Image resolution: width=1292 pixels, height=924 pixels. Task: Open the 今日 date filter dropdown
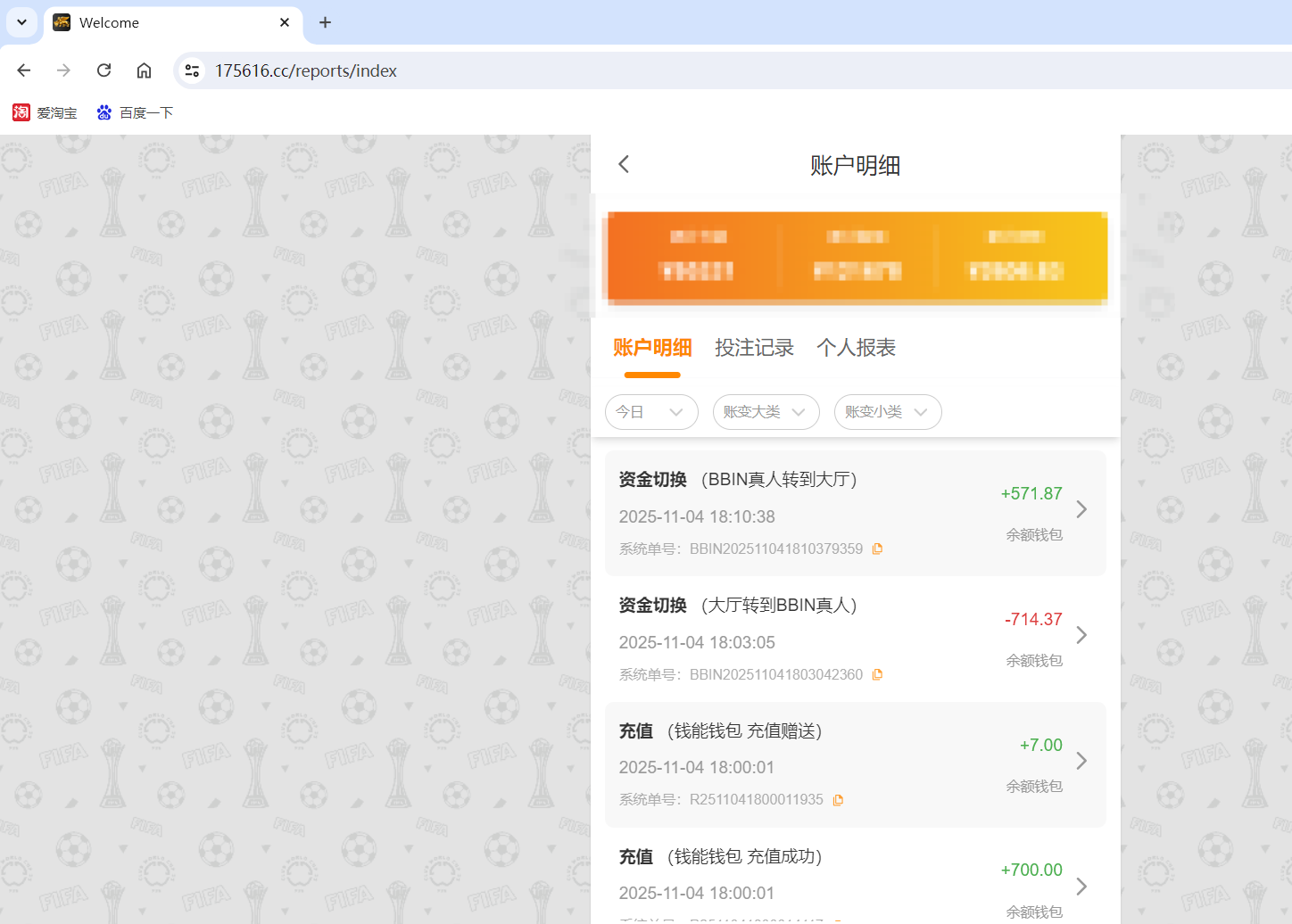click(x=651, y=412)
